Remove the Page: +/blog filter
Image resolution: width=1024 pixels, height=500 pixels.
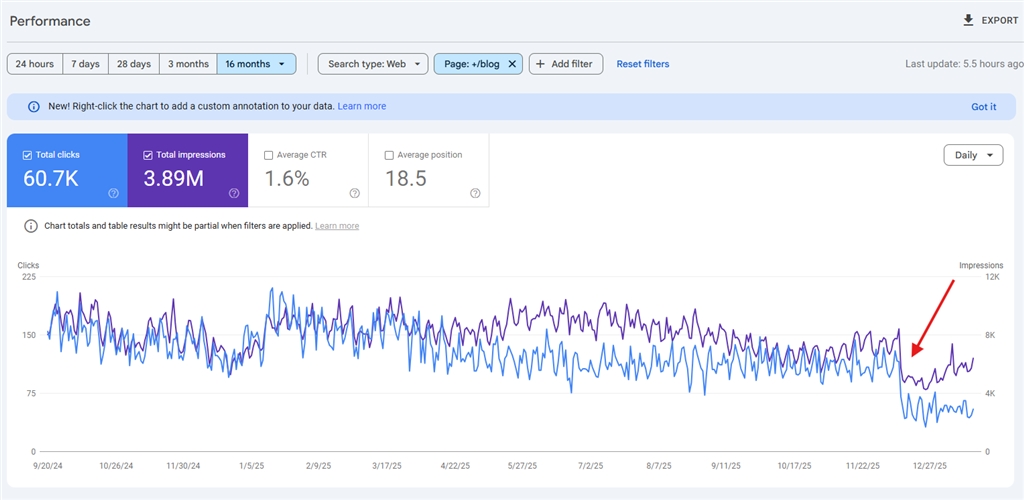tap(512, 64)
